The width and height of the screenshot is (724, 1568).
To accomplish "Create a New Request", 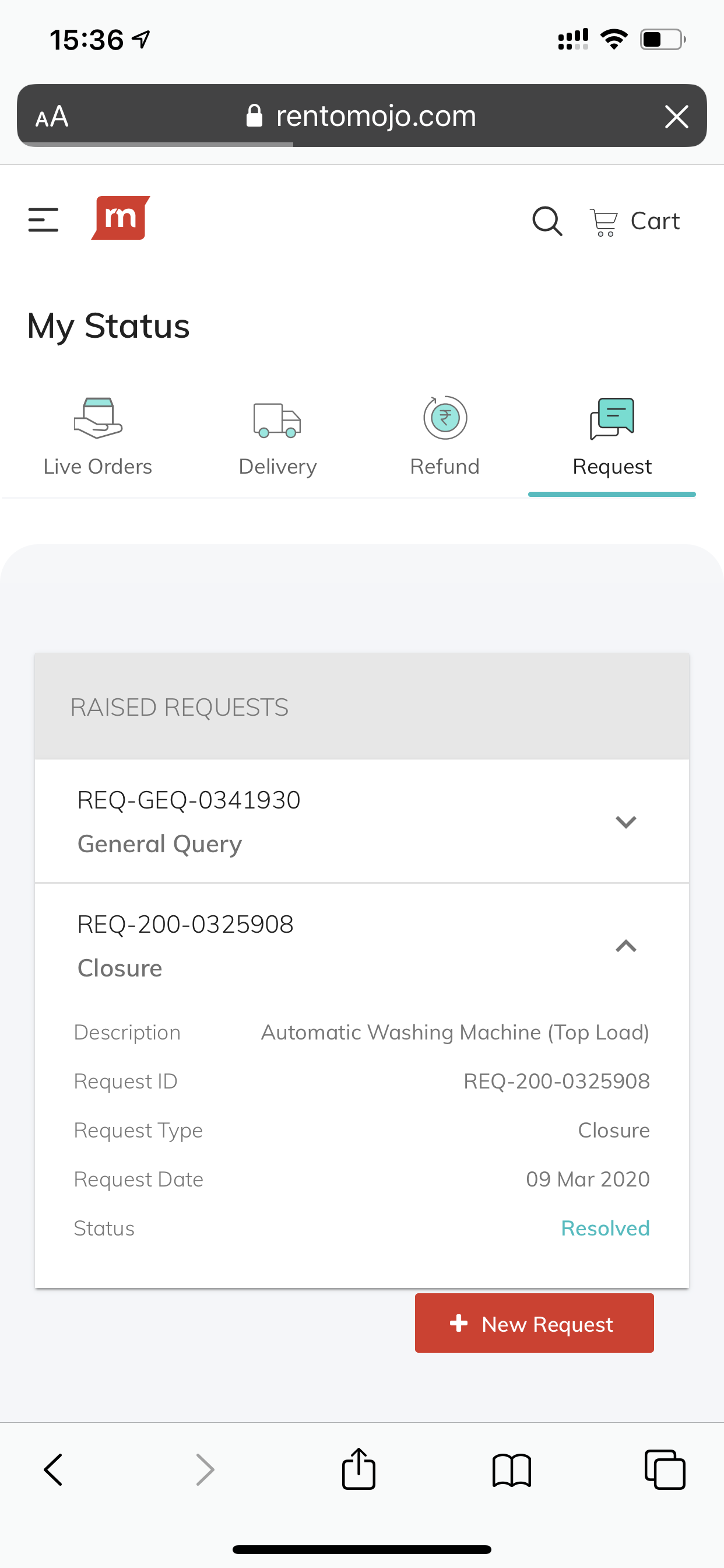I will pyautogui.click(x=533, y=1324).
